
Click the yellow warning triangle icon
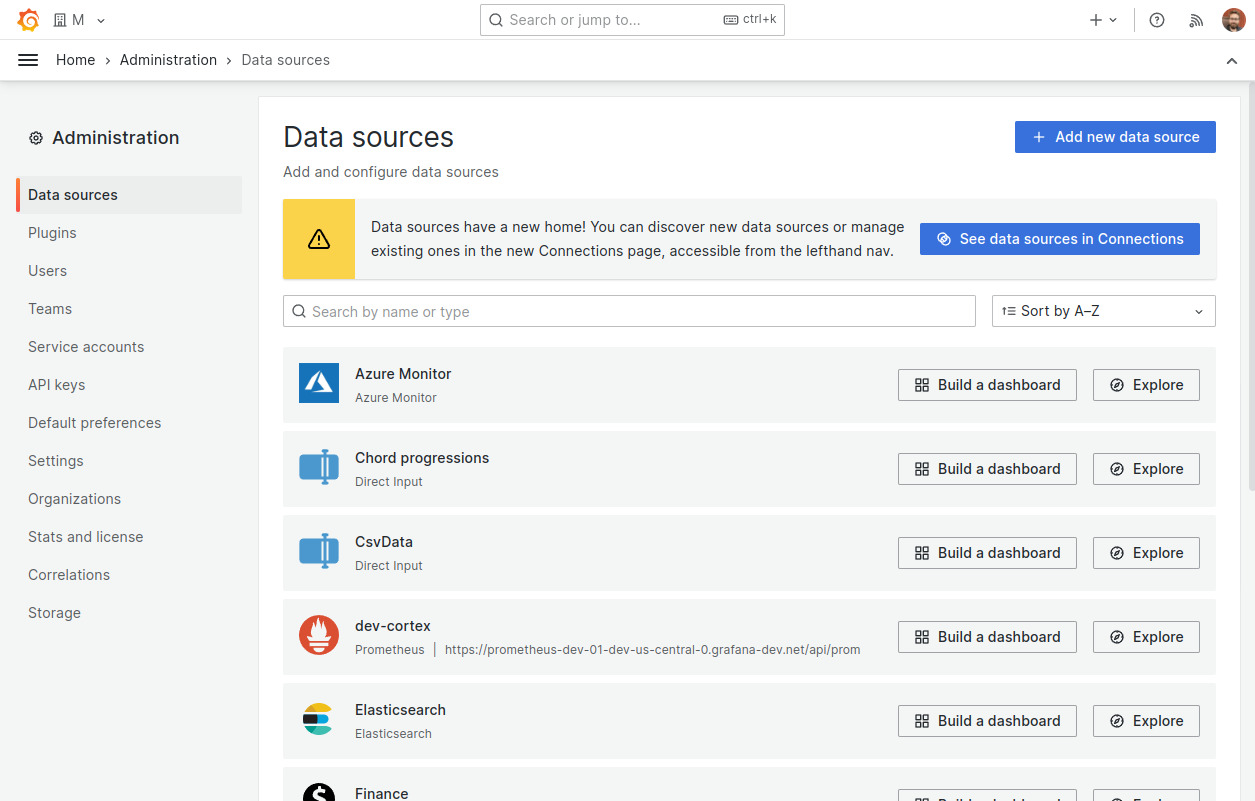319,239
